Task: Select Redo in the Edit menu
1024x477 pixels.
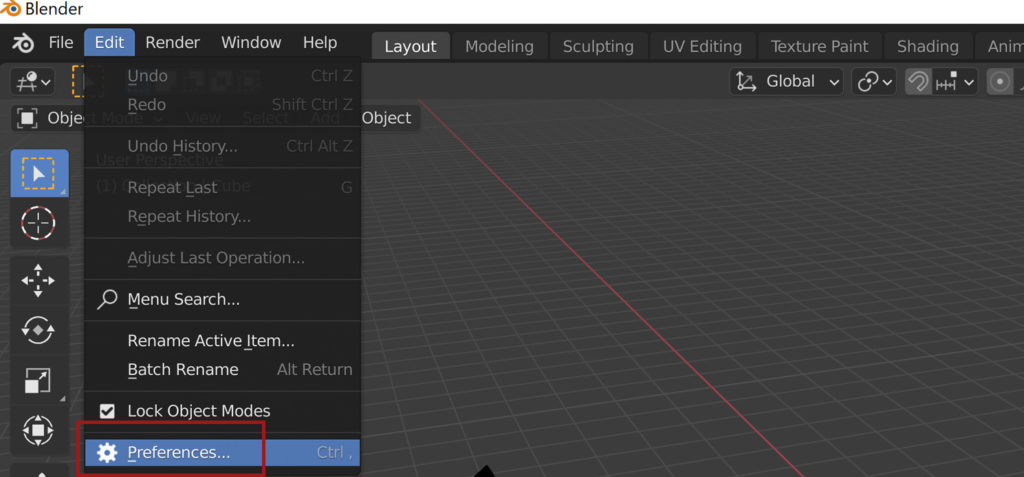Action: pyautogui.click(x=223, y=105)
